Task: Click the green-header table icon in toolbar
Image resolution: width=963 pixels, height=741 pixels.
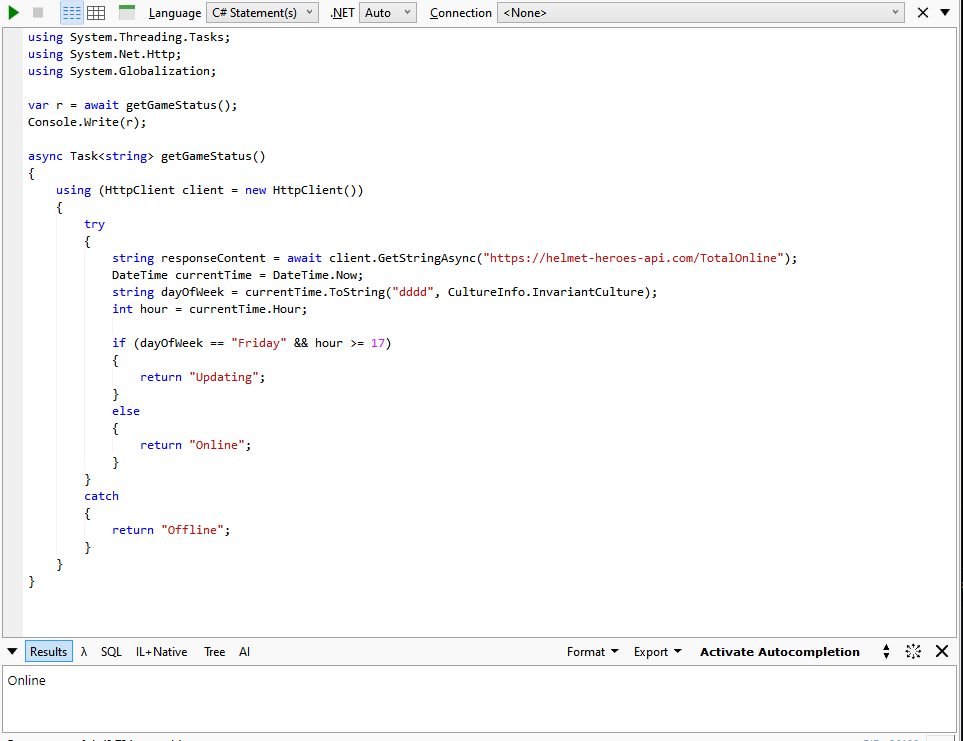Action: [x=127, y=12]
